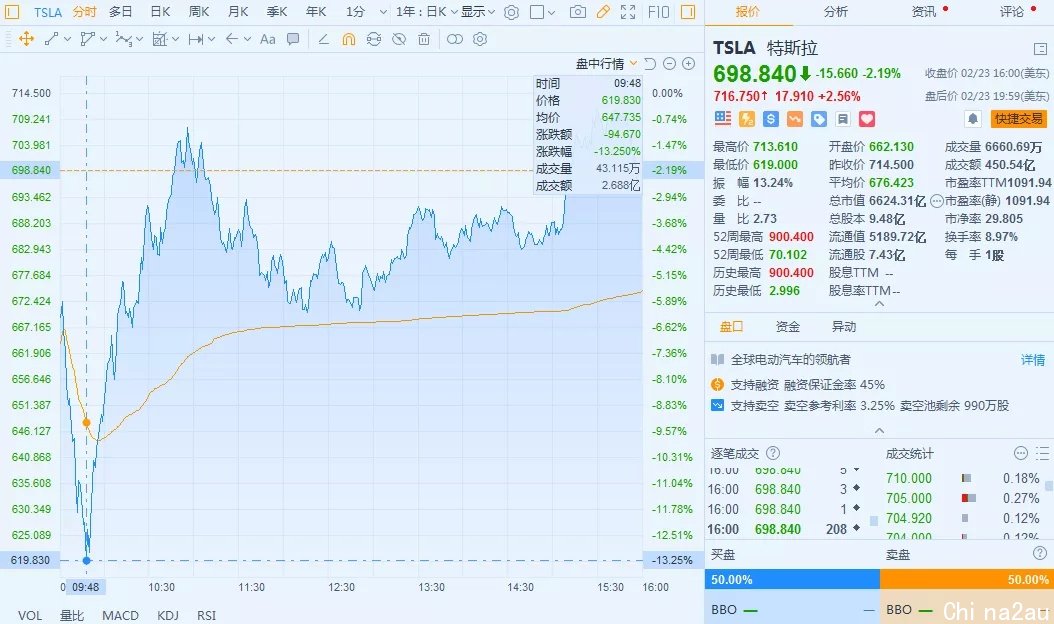Viewport: 1054px width, 624px height.
Task: Select the arrow annotation tool
Action: click(232, 39)
